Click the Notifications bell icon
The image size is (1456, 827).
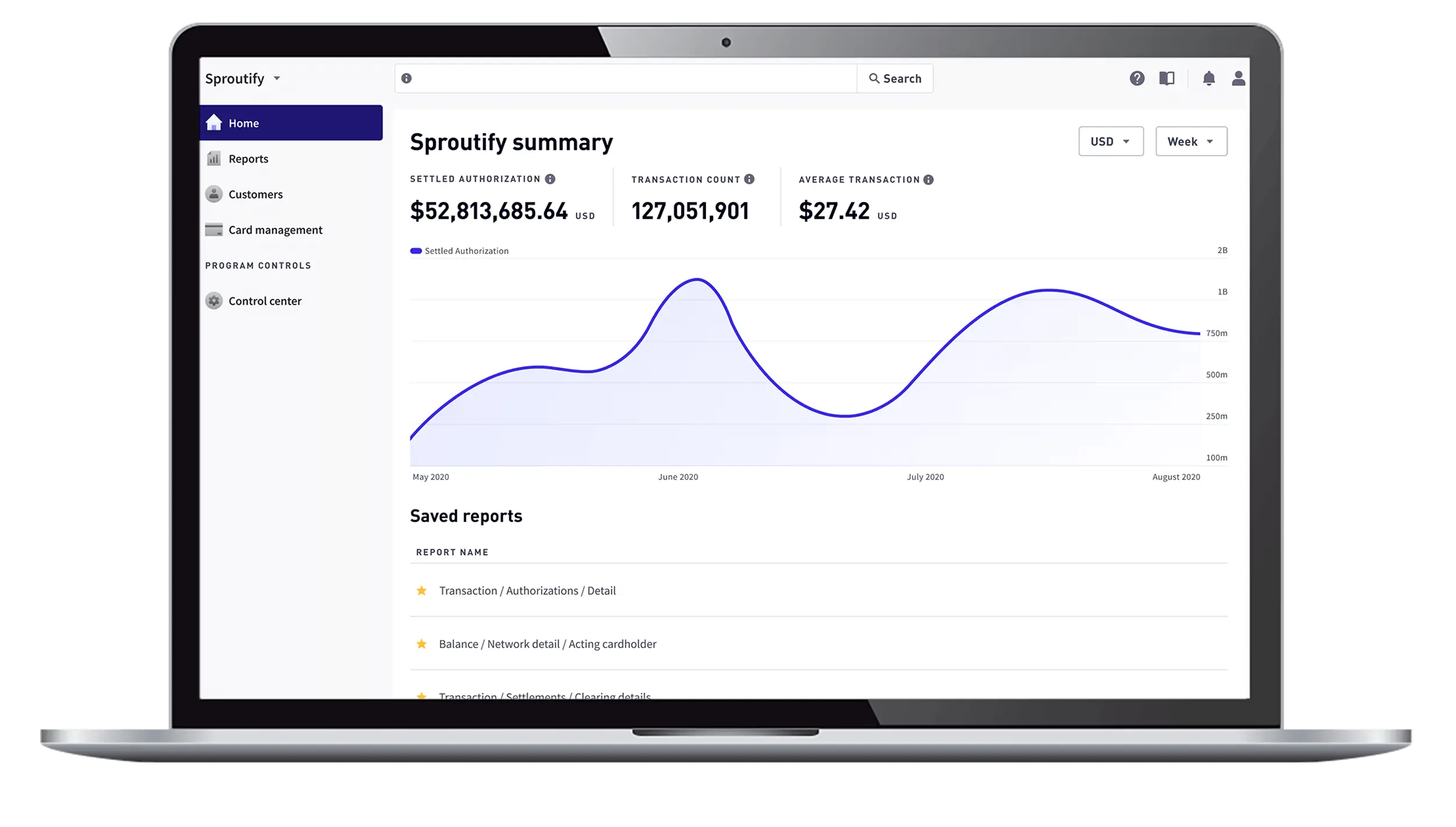tap(1208, 78)
